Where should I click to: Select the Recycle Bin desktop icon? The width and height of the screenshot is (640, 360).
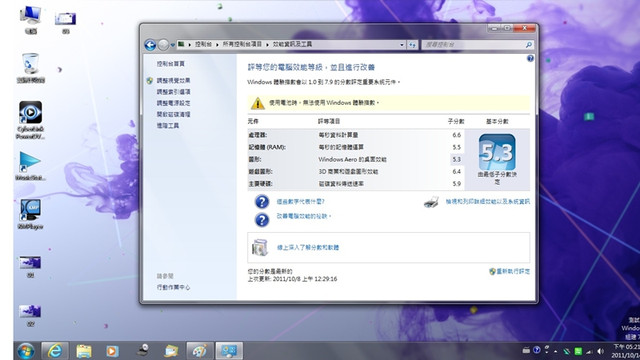click(x=31, y=68)
